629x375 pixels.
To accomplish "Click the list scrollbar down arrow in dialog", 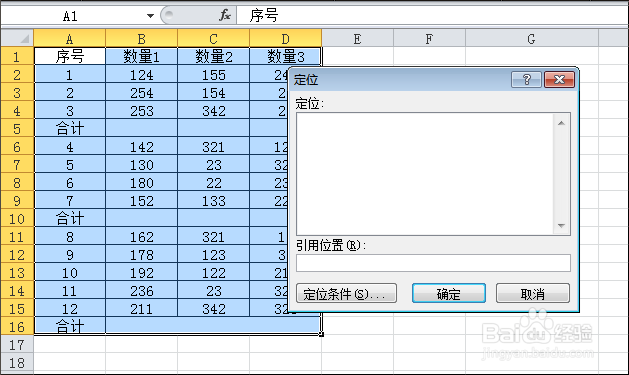I will (561, 226).
